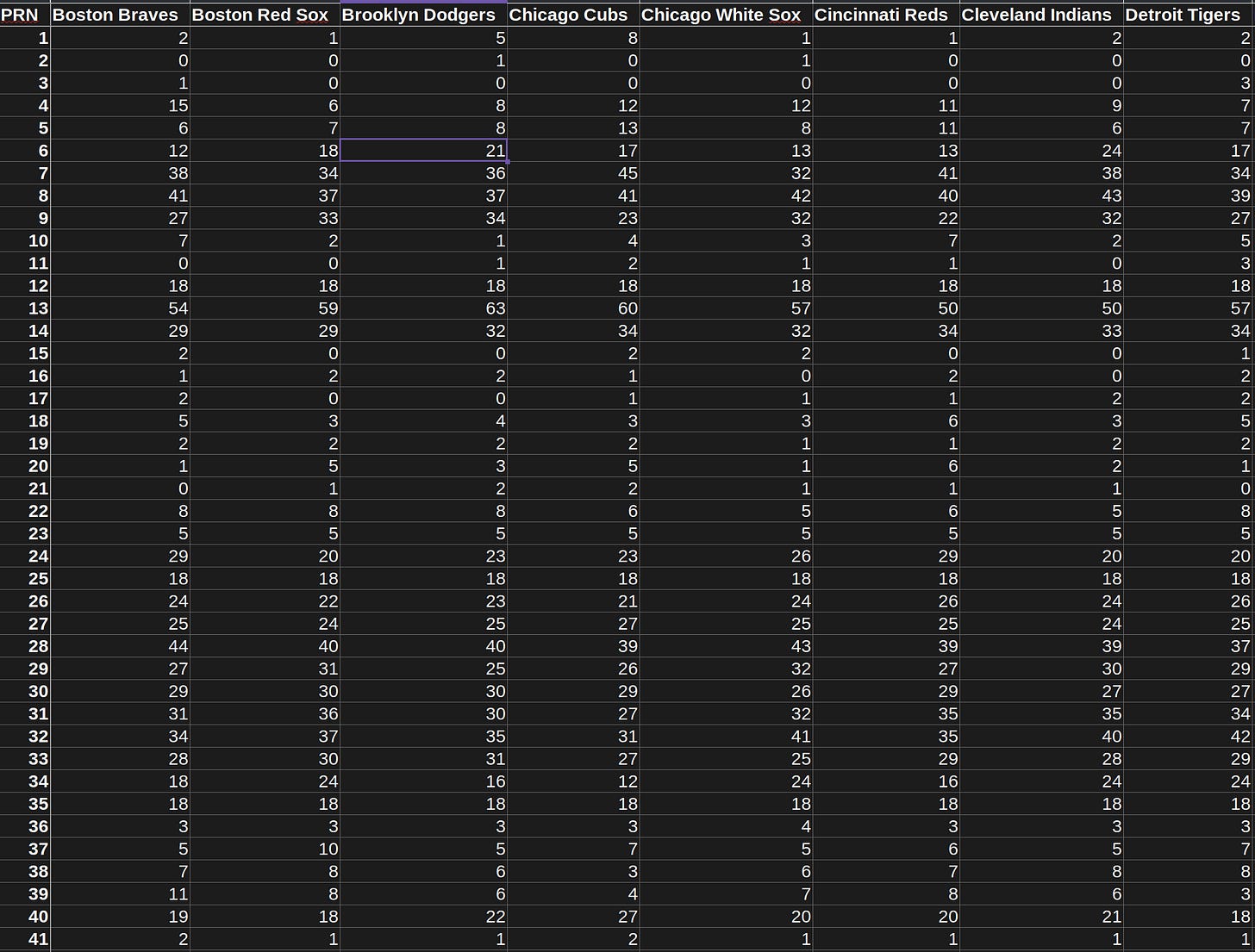Click the Detroit Tigers column header
This screenshot has width=1255, height=952.
pos(1189,15)
